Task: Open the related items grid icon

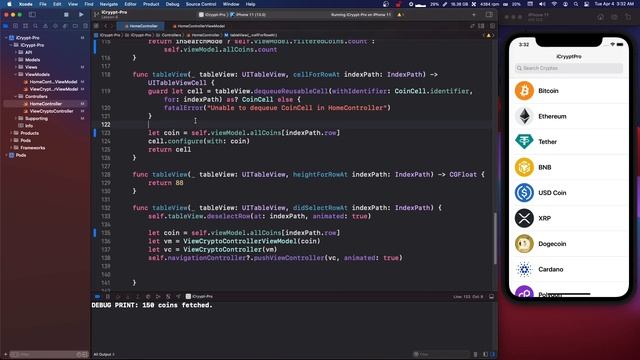Action: [x=96, y=26]
